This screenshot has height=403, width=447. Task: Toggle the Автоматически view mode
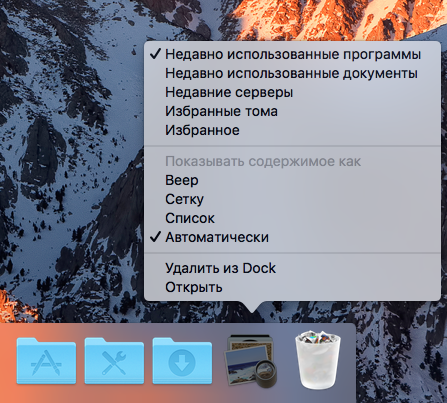click(292, 237)
